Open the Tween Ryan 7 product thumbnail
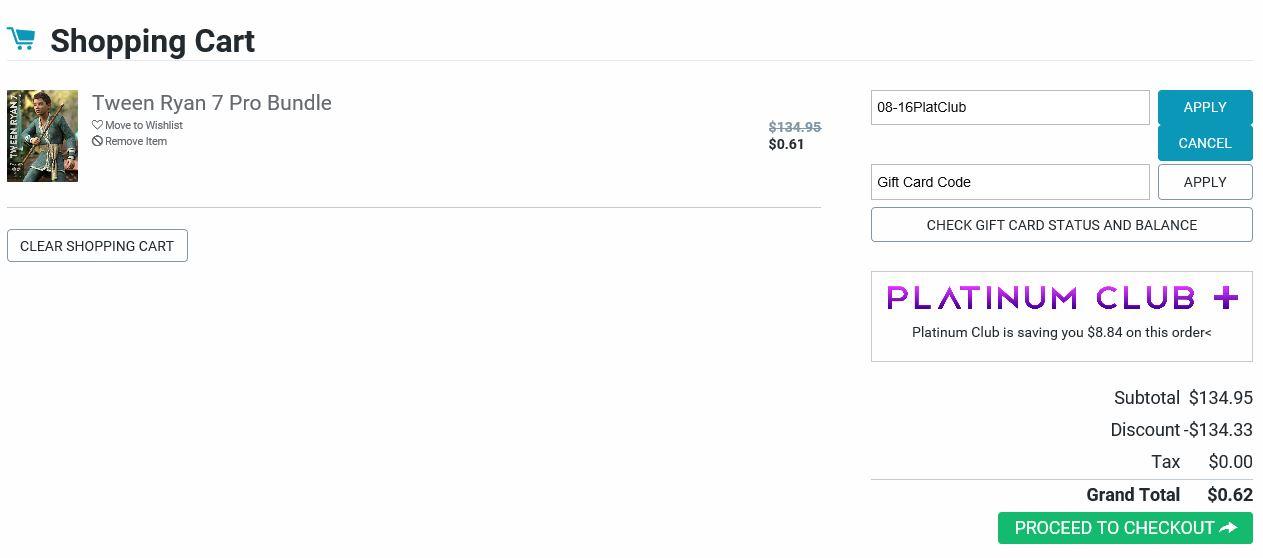The image size is (1263, 558). (x=42, y=136)
